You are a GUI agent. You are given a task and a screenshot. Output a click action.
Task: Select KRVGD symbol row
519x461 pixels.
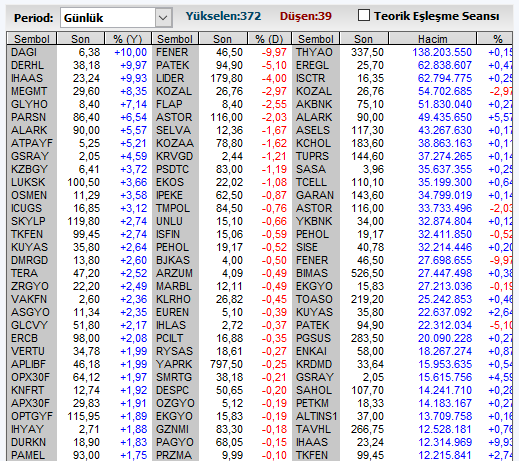(175, 156)
